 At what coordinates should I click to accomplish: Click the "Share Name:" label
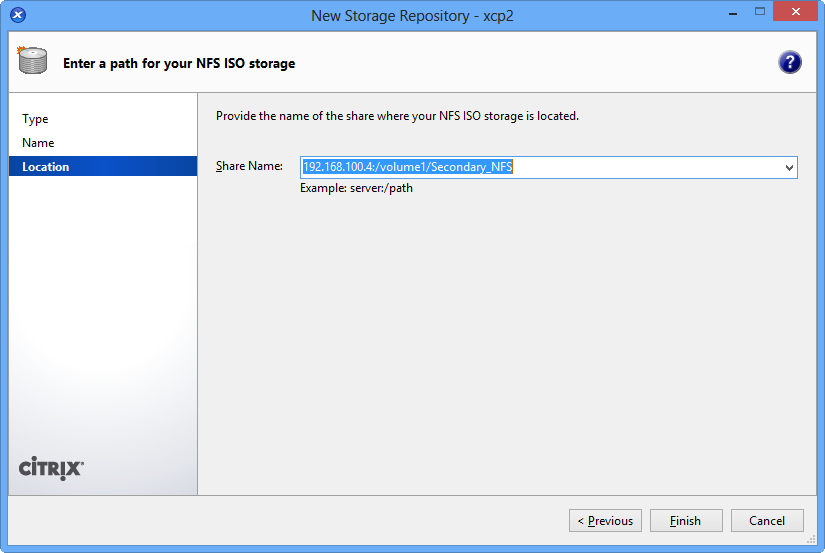click(250, 166)
